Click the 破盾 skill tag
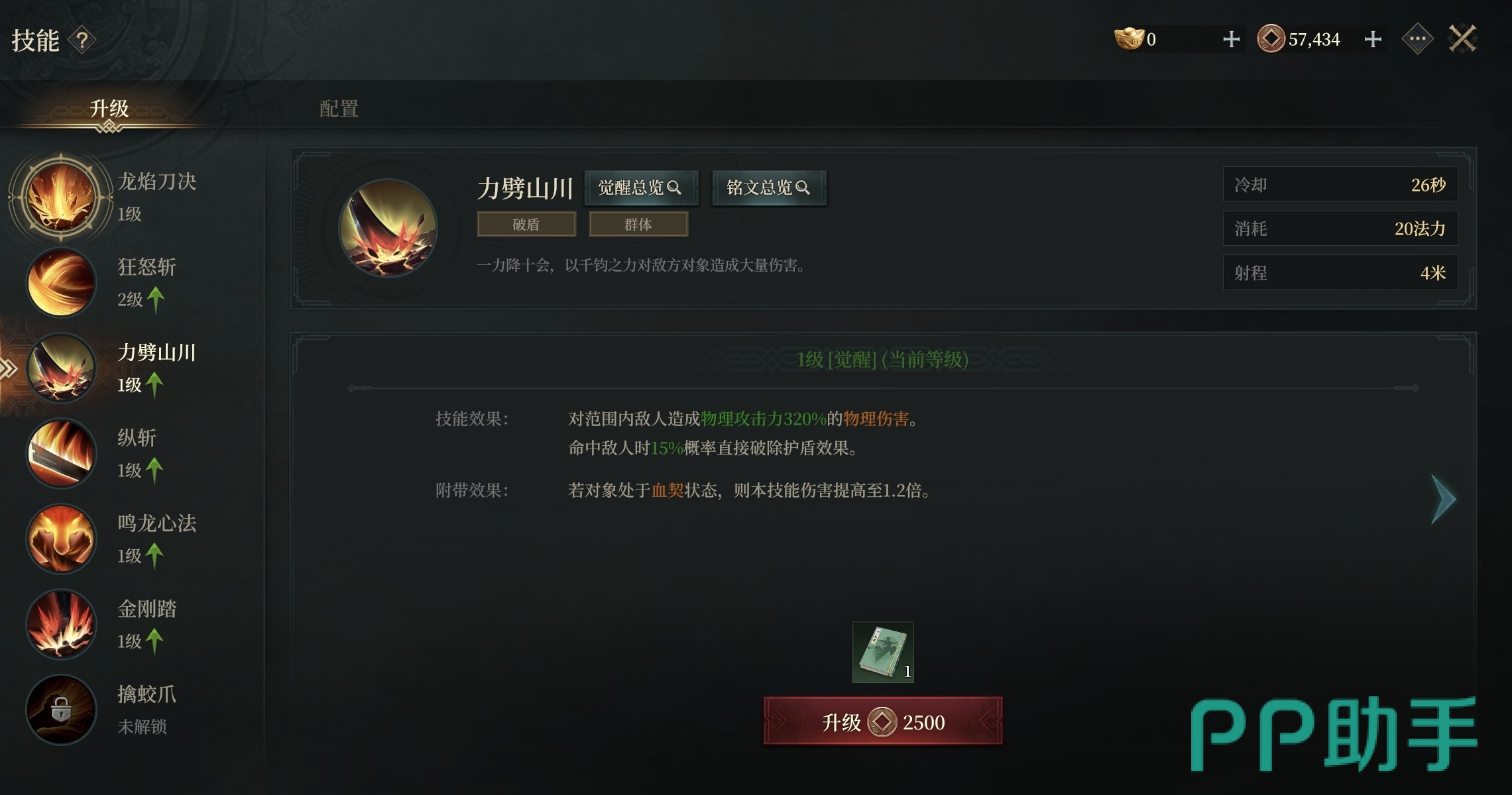 [x=526, y=225]
